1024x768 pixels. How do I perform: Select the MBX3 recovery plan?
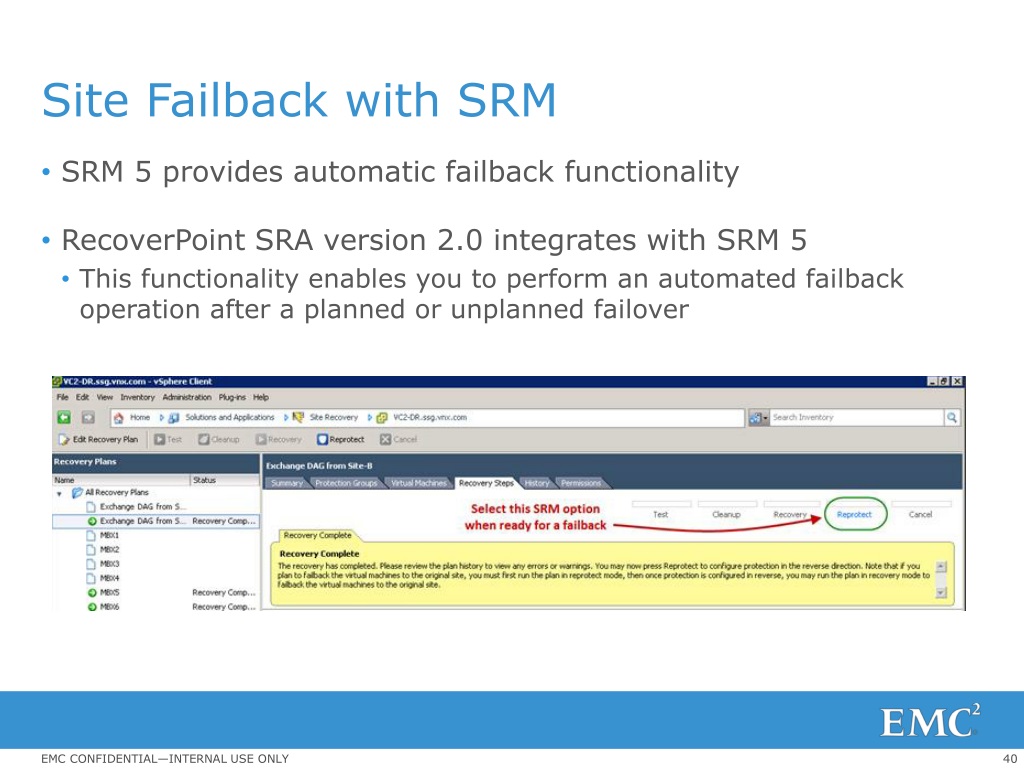[104, 564]
